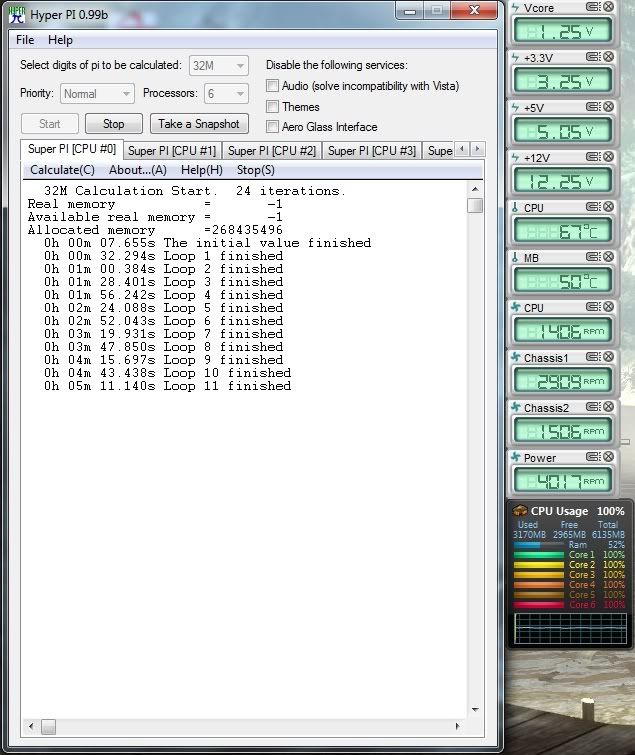Open settings icon on Chassis2 fan gadget
The width and height of the screenshot is (635, 755).
click(x=593, y=407)
